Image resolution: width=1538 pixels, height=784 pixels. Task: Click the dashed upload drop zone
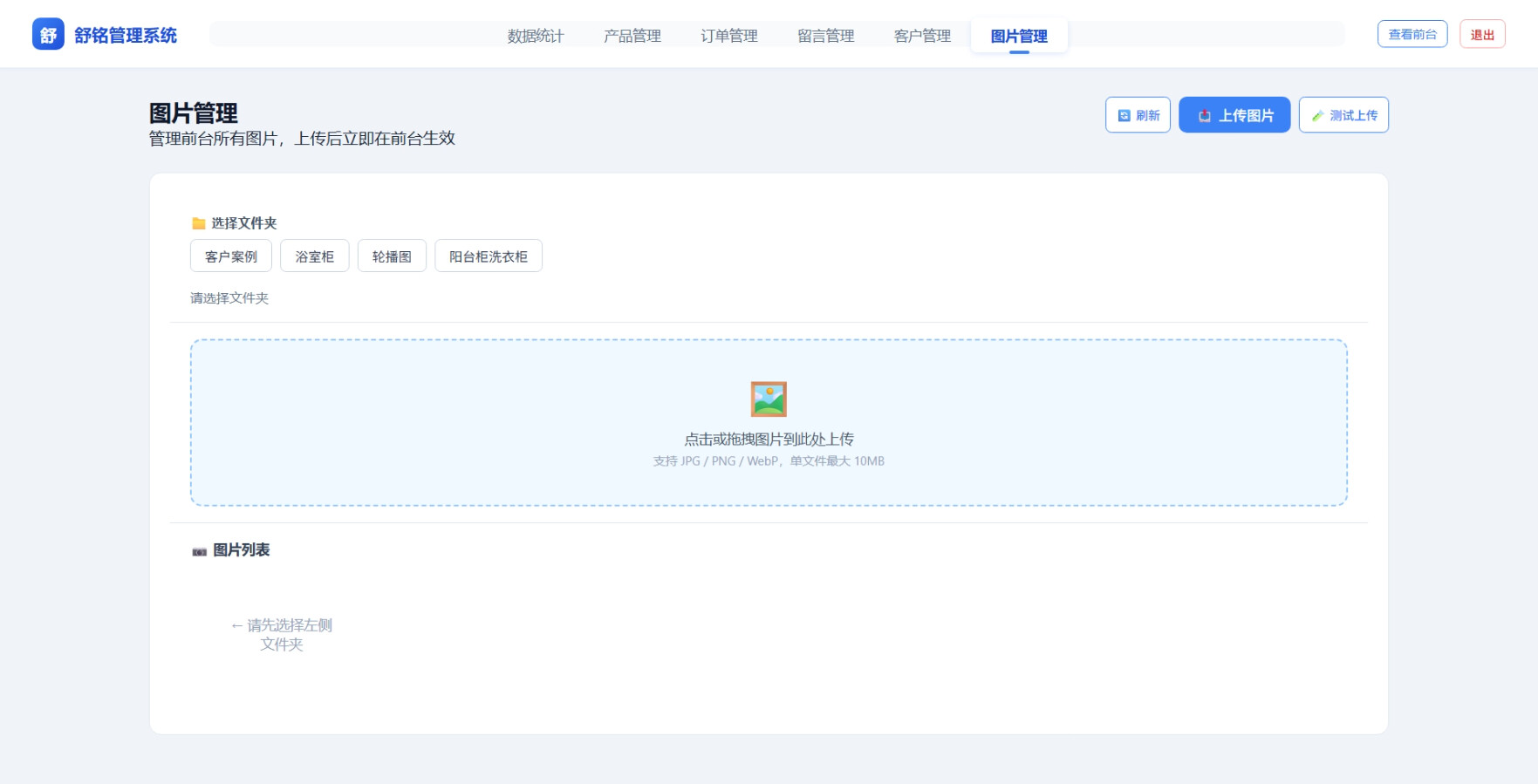coord(769,488)
